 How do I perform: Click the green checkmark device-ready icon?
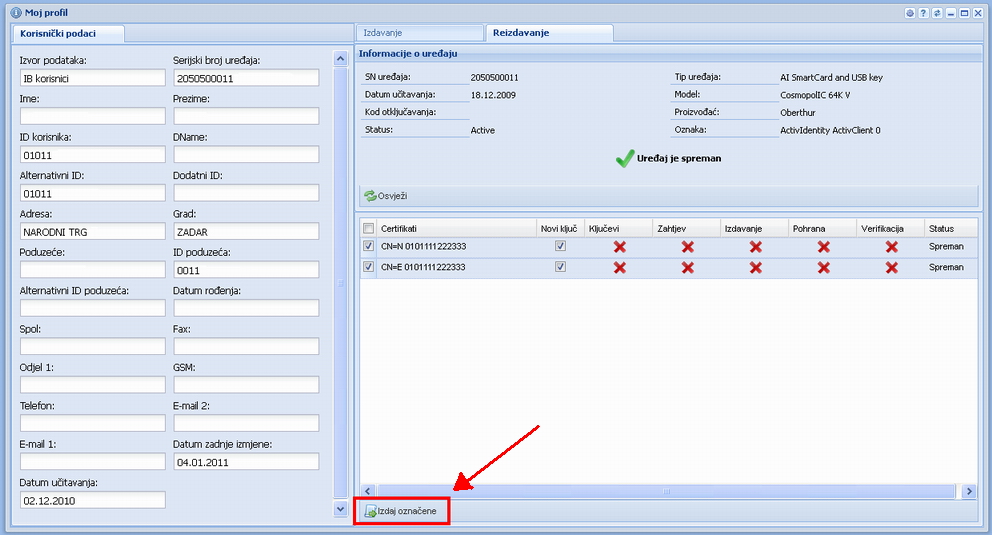[x=625, y=158]
